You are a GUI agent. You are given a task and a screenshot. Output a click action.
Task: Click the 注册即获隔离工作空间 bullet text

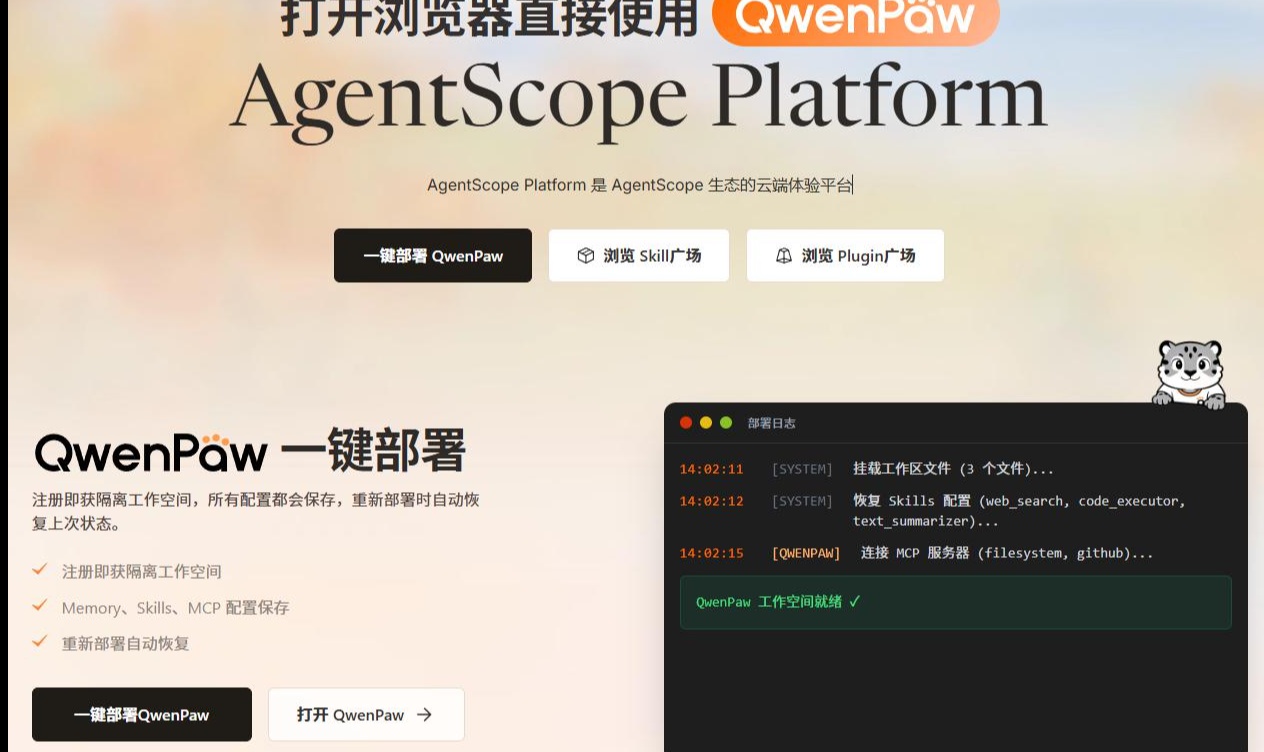coord(142,572)
